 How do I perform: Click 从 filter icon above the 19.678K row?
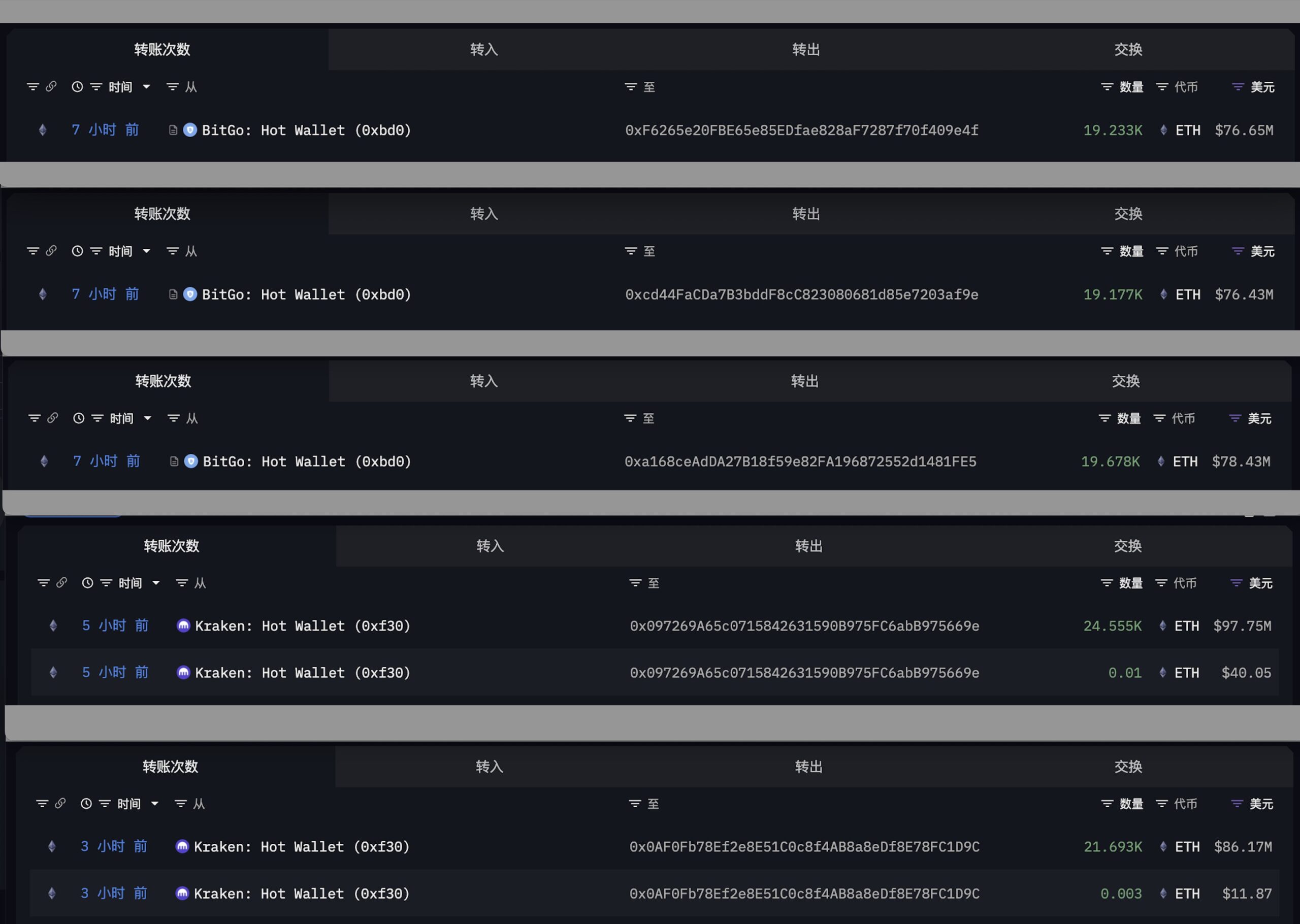click(174, 419)
